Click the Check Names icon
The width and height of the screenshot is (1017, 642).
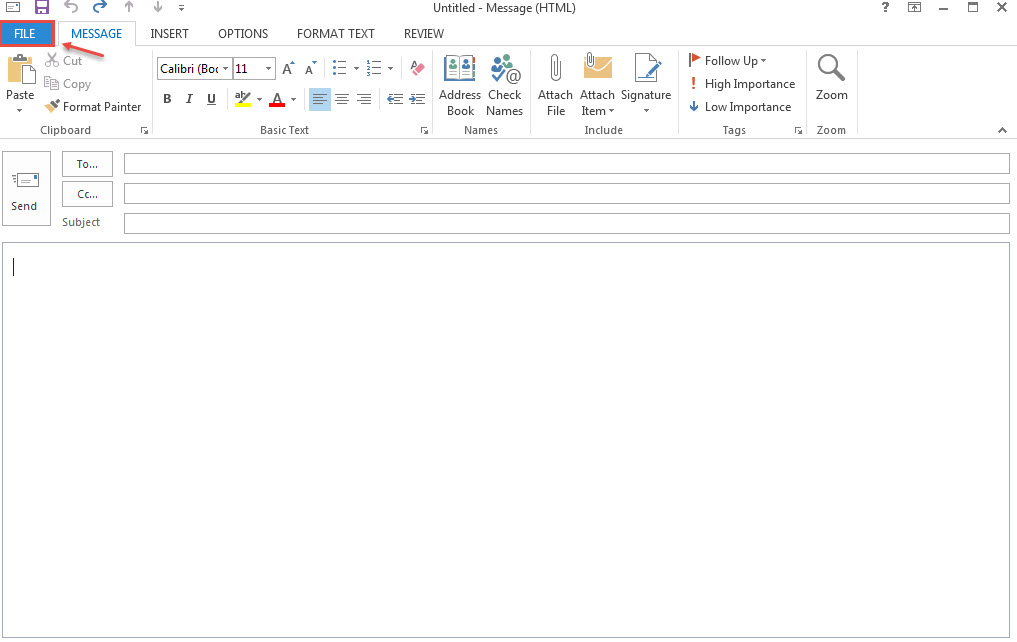pyautogui.click(x=505, y=84)
